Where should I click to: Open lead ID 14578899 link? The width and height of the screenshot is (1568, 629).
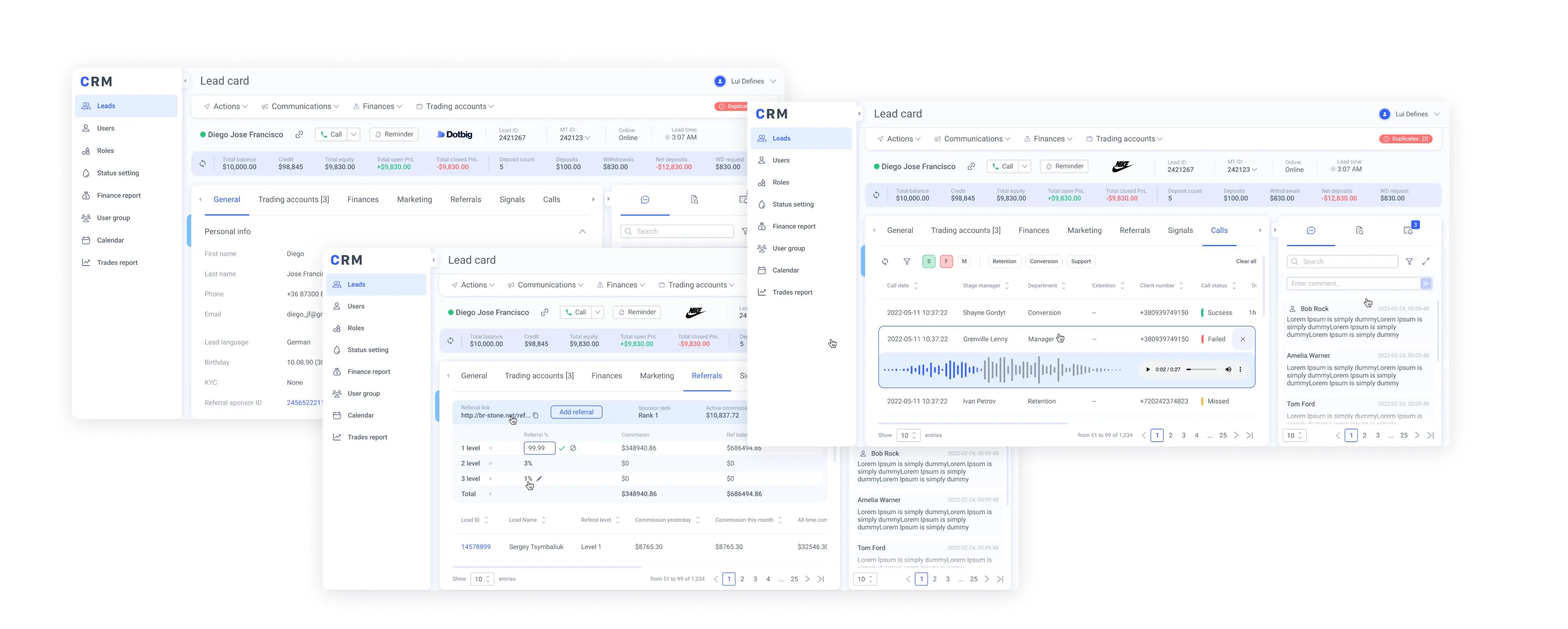pyautogui.click(x=476, y=547)
